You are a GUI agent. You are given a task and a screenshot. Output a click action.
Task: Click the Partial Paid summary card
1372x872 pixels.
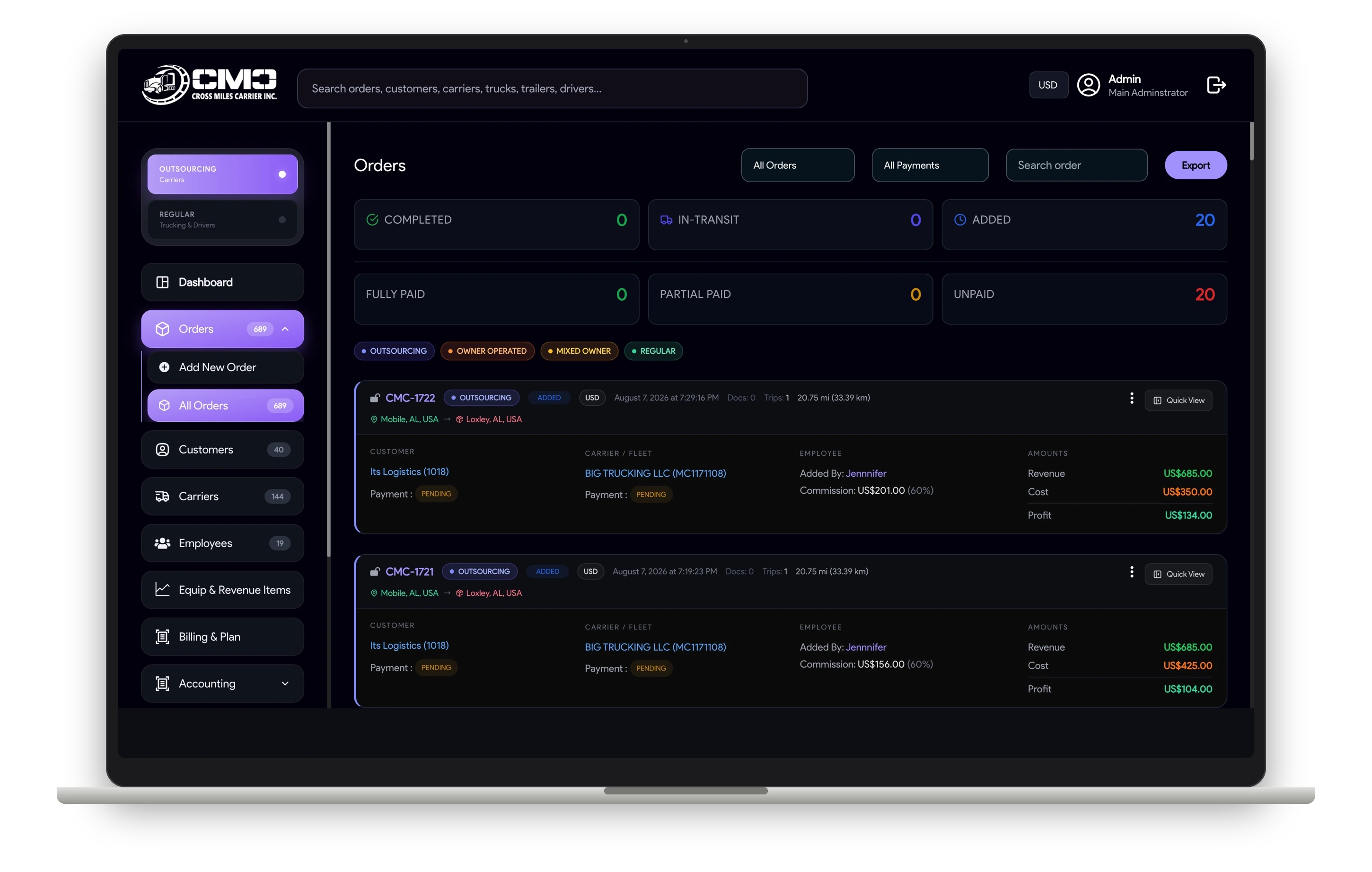[x=790, y=299]
